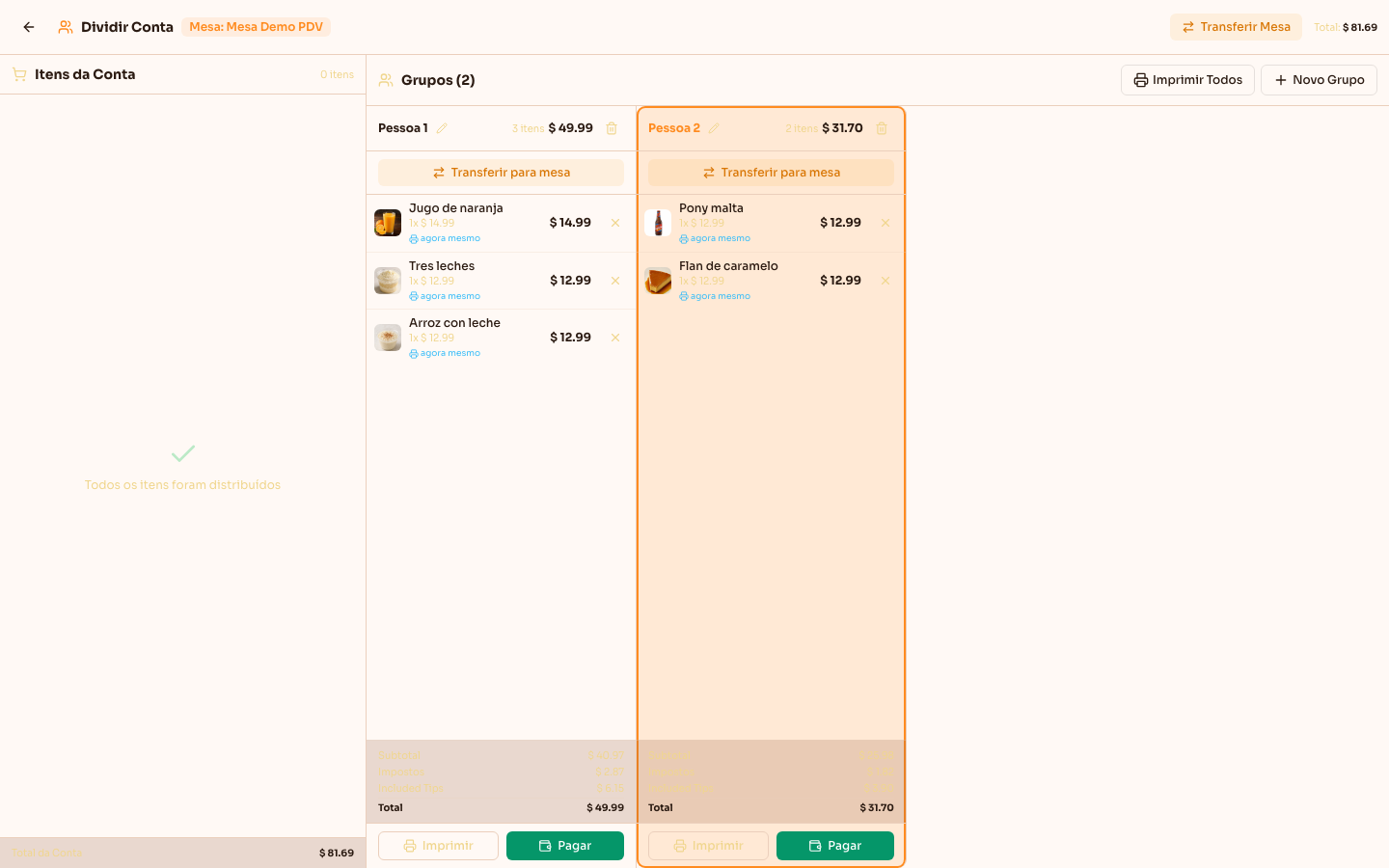Print the Pessoa 1 group bill
This screenshot has height=868, width=1389.
(438, 846)
